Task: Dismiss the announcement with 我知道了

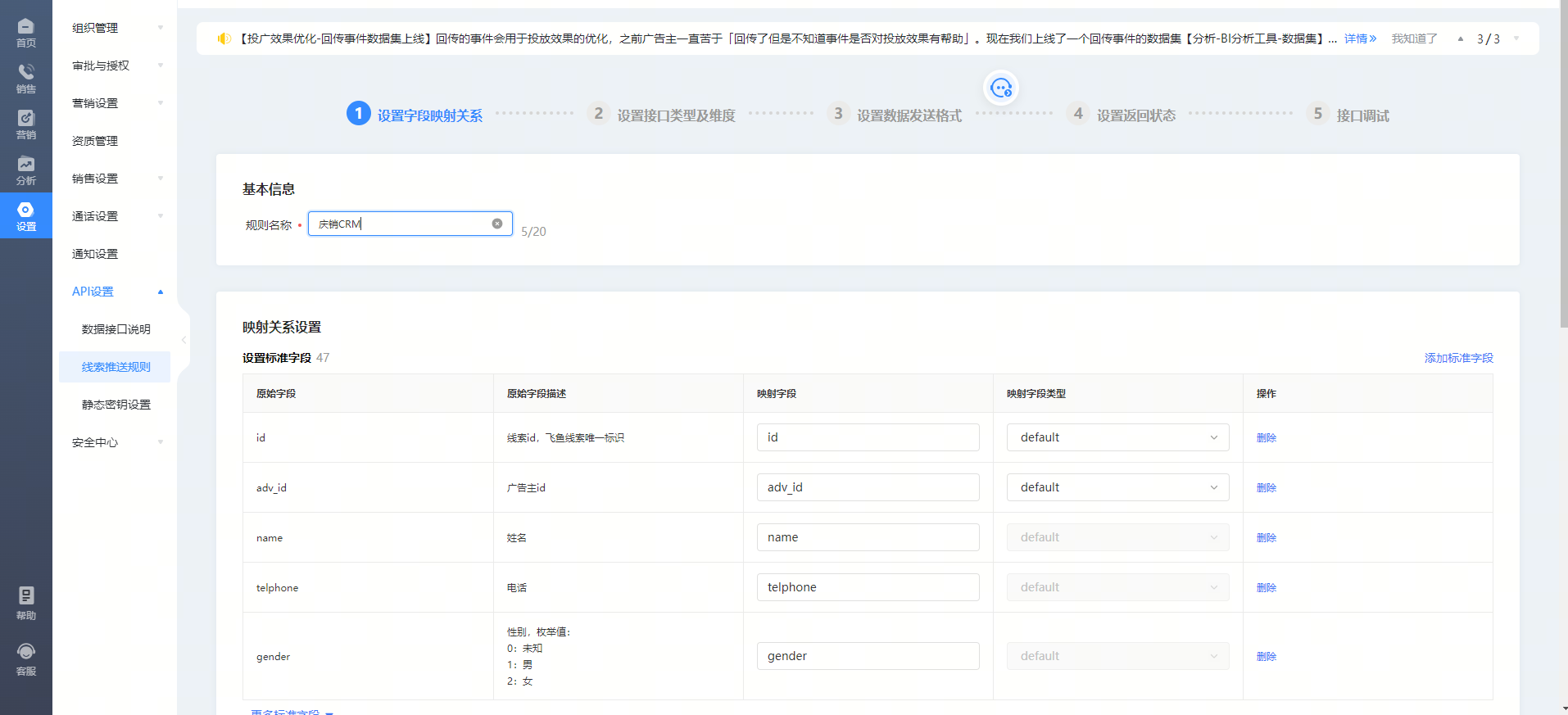Action: 1414,38
